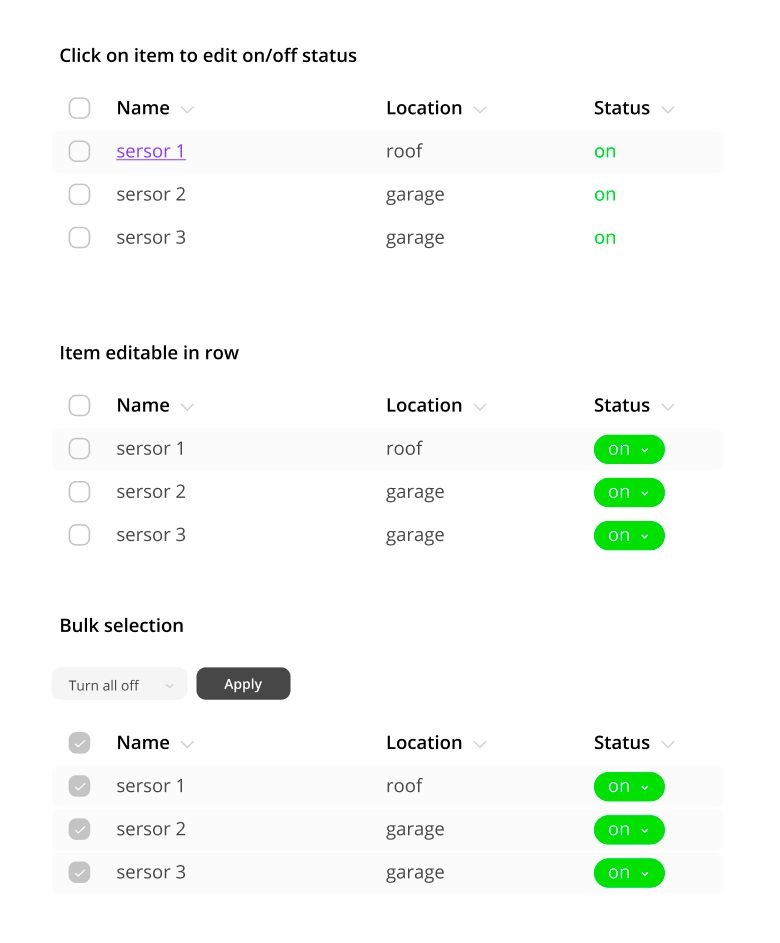Open sersor 1 on dropdown in Item editable table
The height and width of the screenshot is (943, 780).
point(629,449)
